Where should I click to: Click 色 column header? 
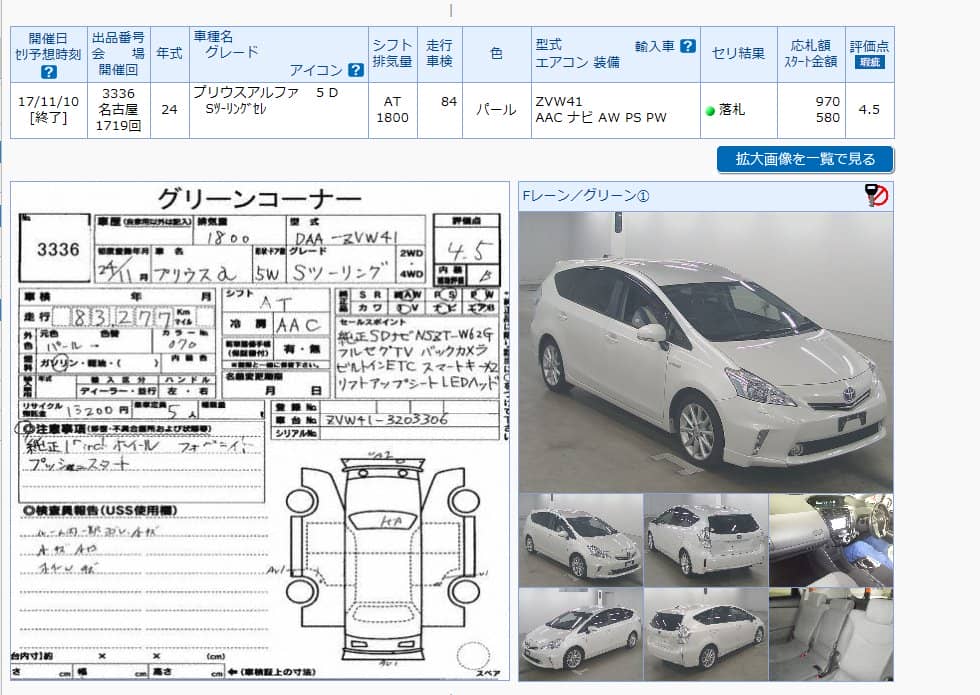click(x=496, y=54)
